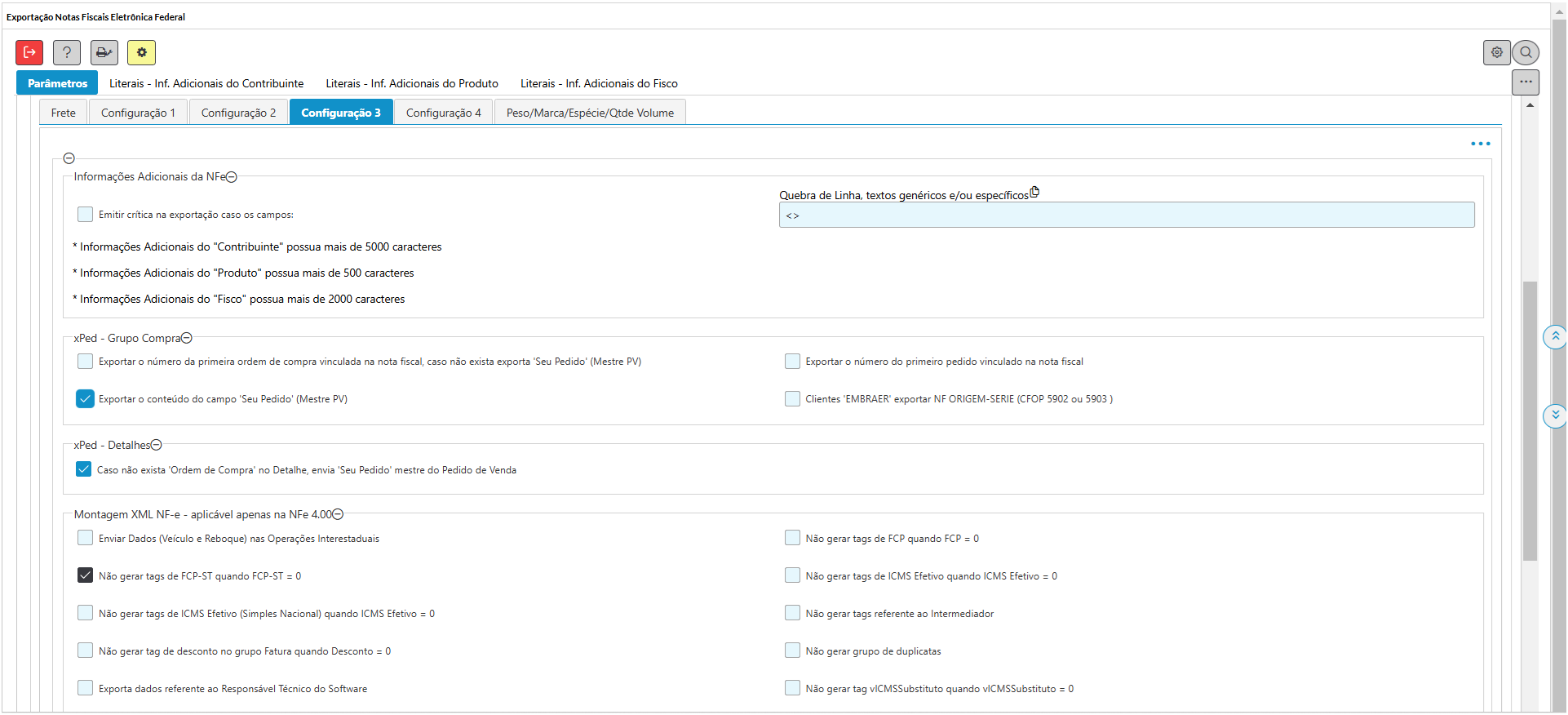
Task: Open the blue three-dots options menu
Action: (1480, 144)
